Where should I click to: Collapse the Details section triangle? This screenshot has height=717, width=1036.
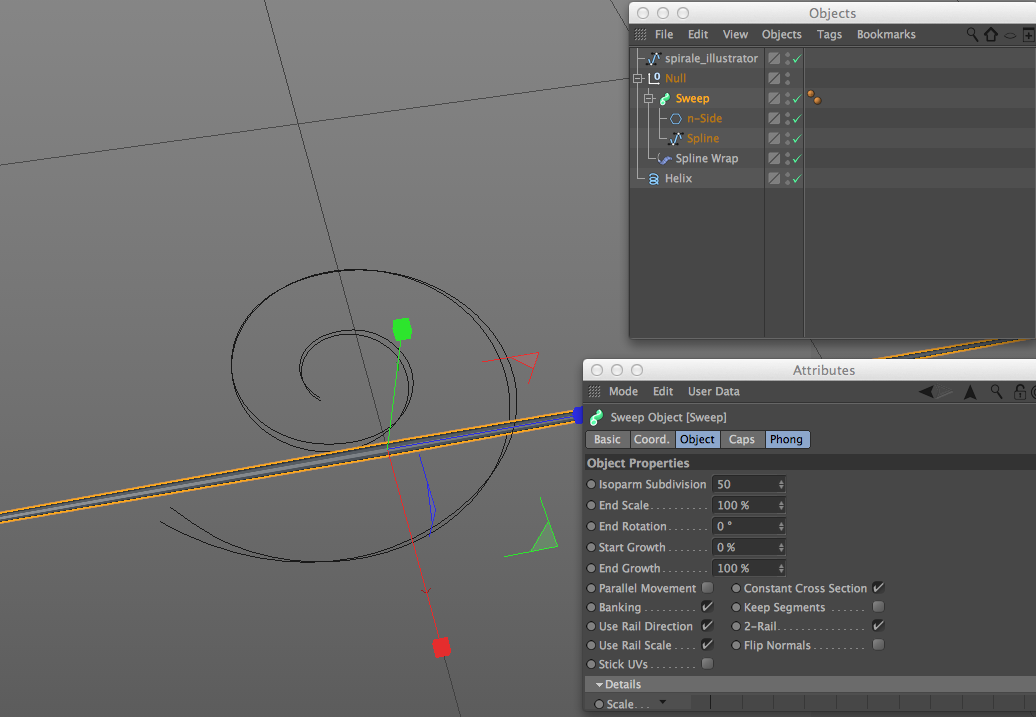pyautogui.click(x=599, y=685)
